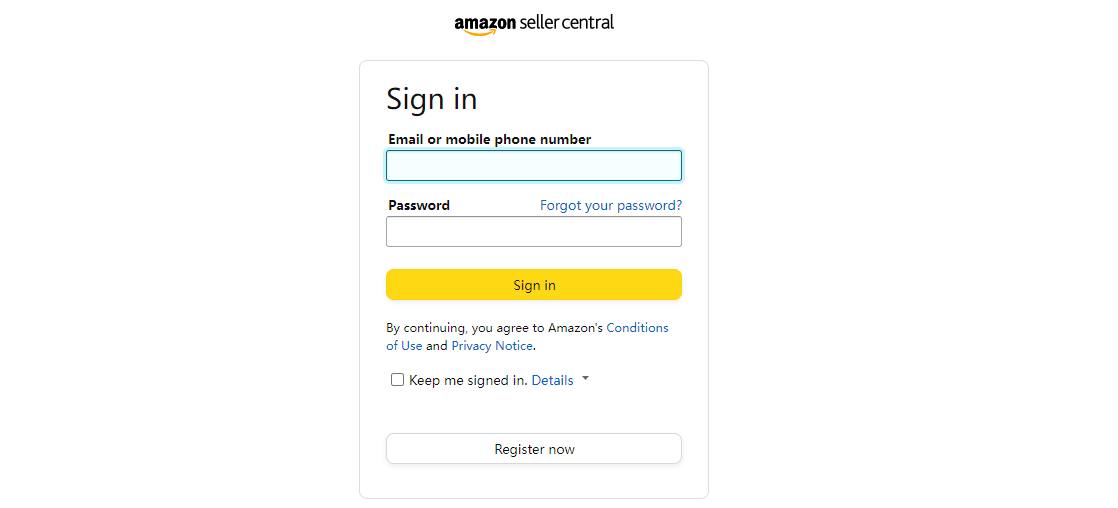Click the Details link

[x=552, y=380]
